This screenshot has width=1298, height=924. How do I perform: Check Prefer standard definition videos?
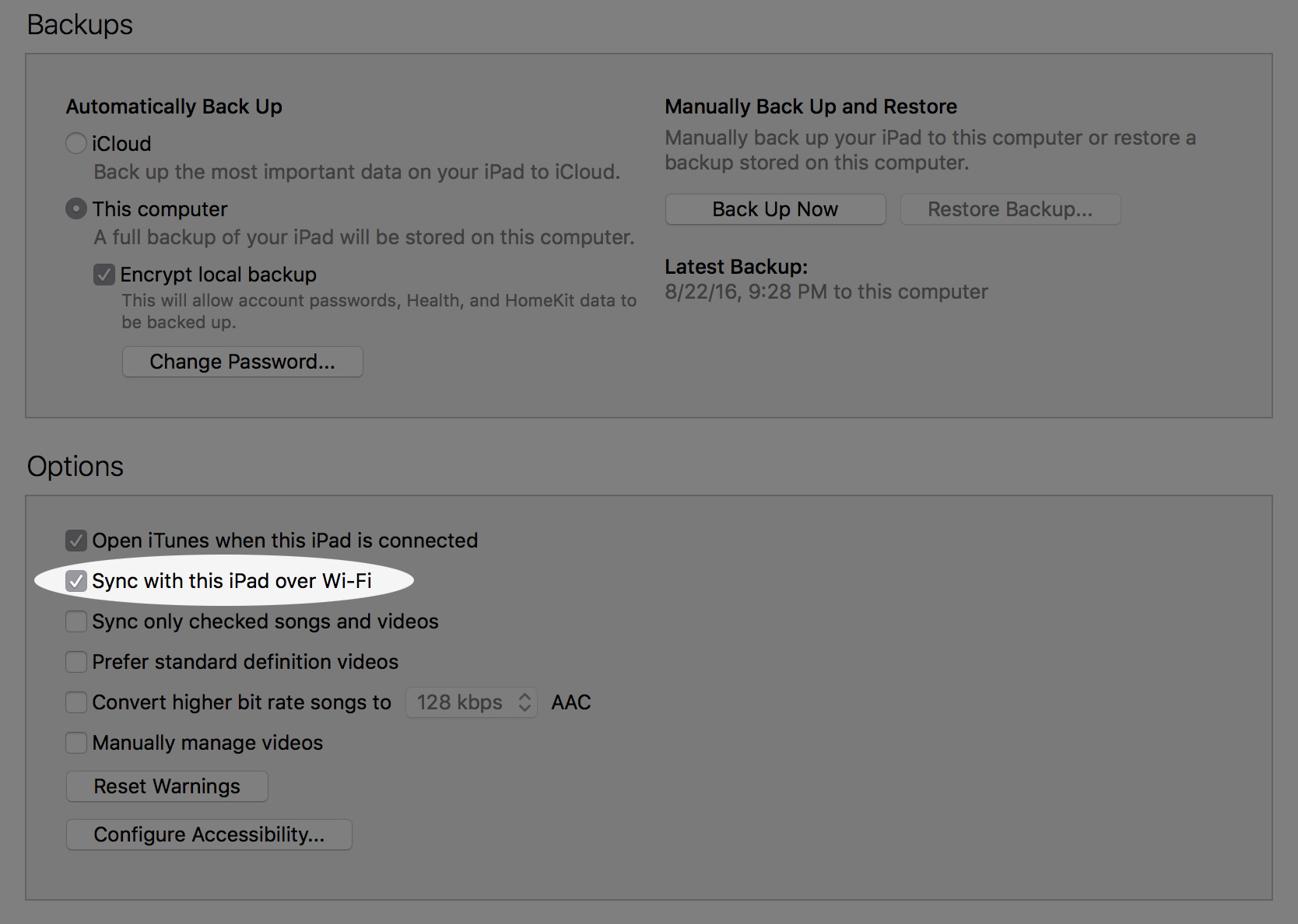click(75, 662)
